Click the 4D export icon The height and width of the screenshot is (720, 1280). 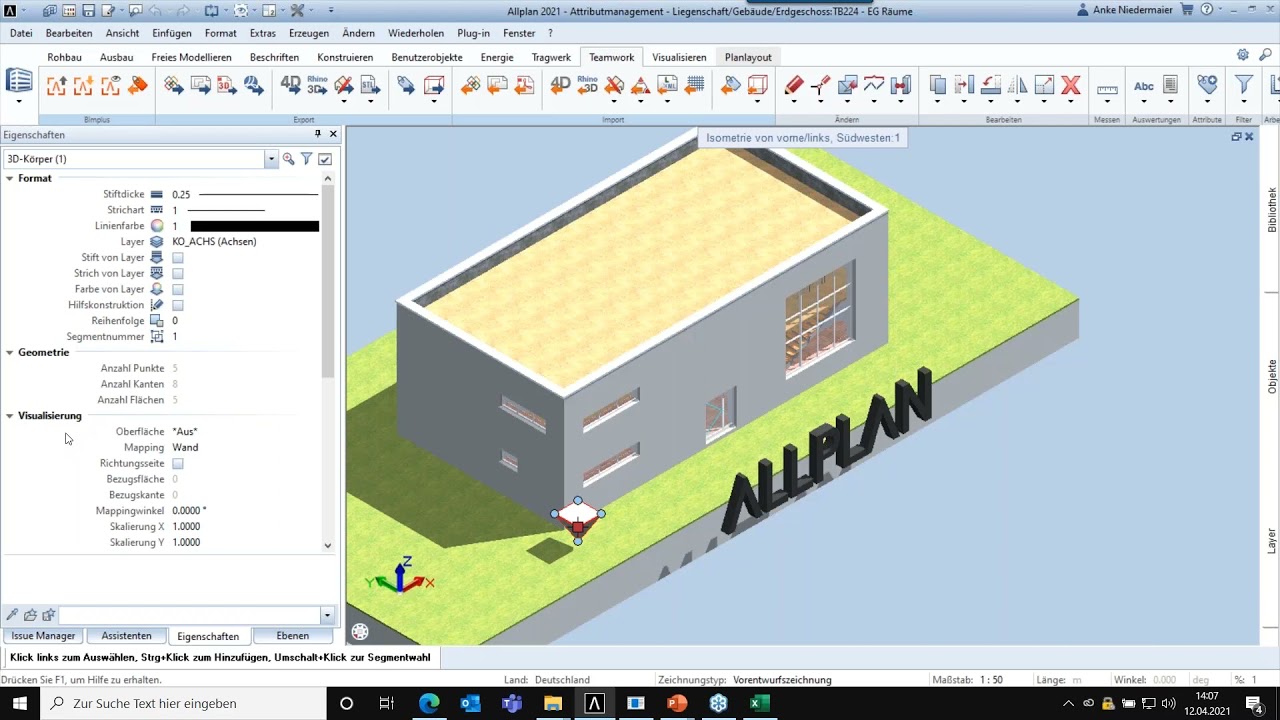pyautogui.click(x=291, y=85)
